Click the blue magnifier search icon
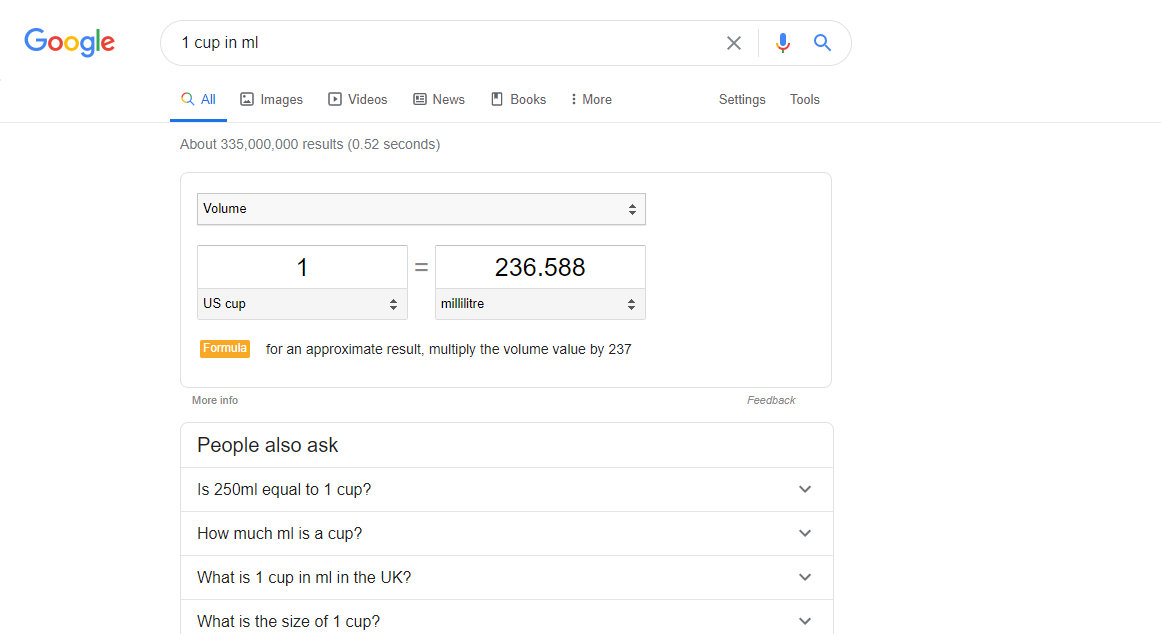Screen dimensions: 1161x634 click(x=822, y=43)
